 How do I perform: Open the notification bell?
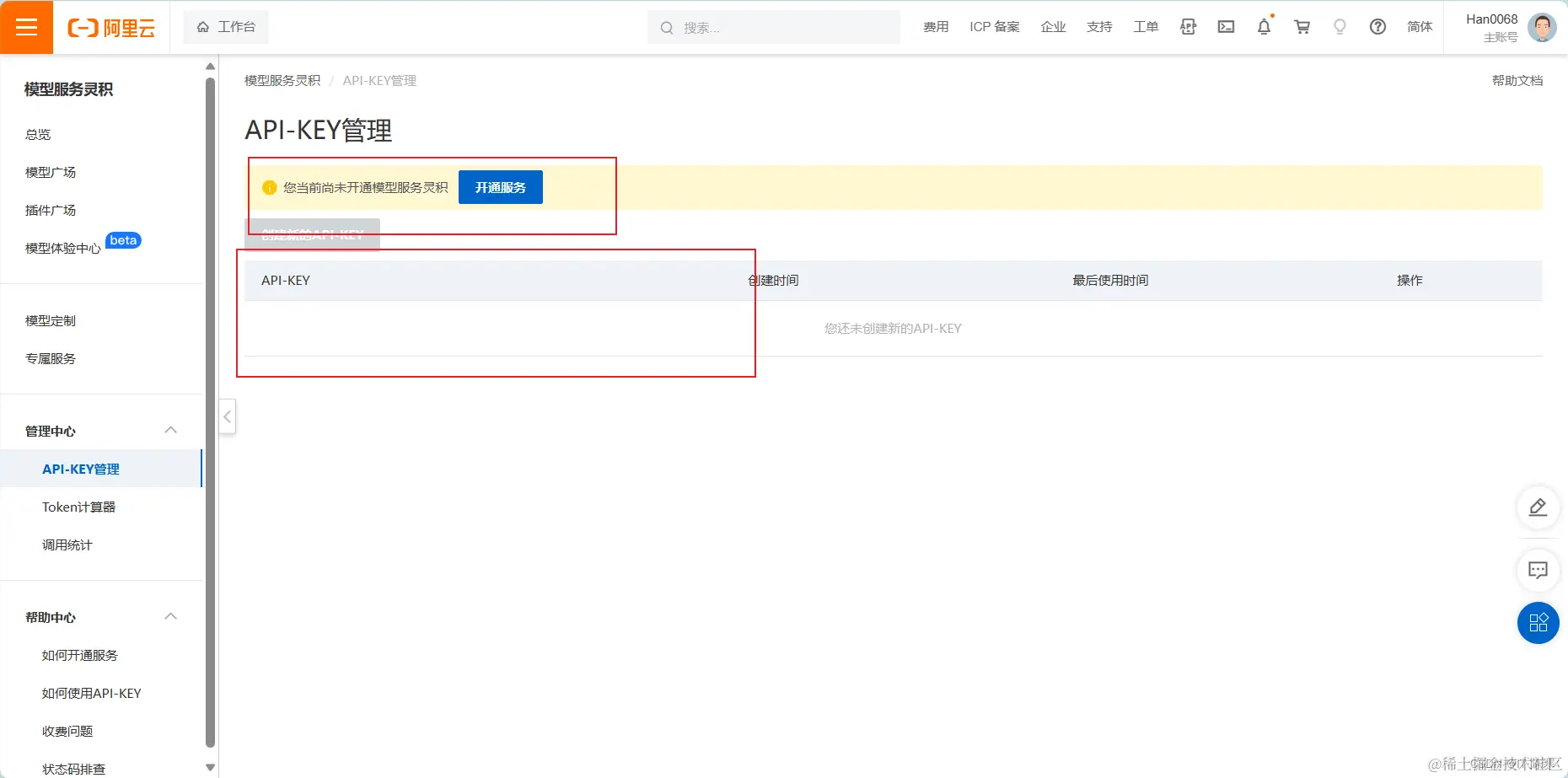(x=1264, y=27)
